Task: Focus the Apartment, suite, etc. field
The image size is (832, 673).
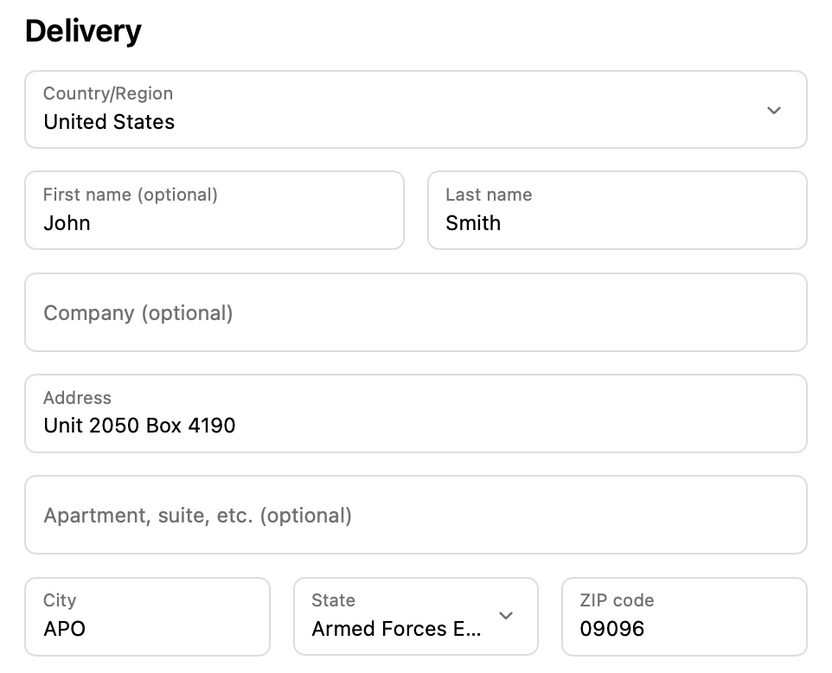Action: pos(415,515)
